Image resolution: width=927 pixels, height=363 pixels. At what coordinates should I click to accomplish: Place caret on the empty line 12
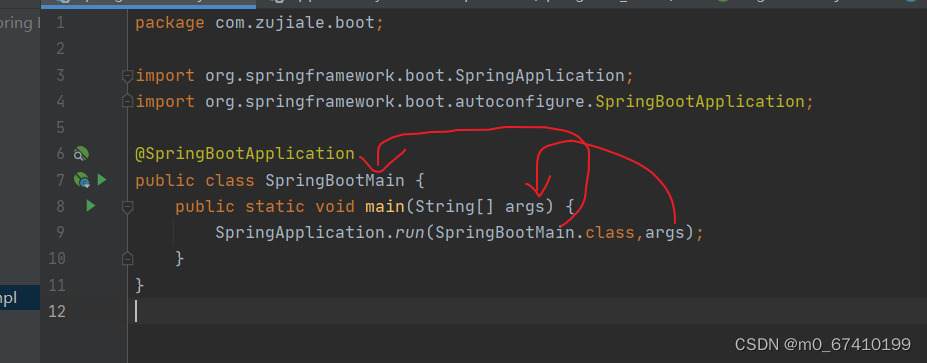click(527, 311)
